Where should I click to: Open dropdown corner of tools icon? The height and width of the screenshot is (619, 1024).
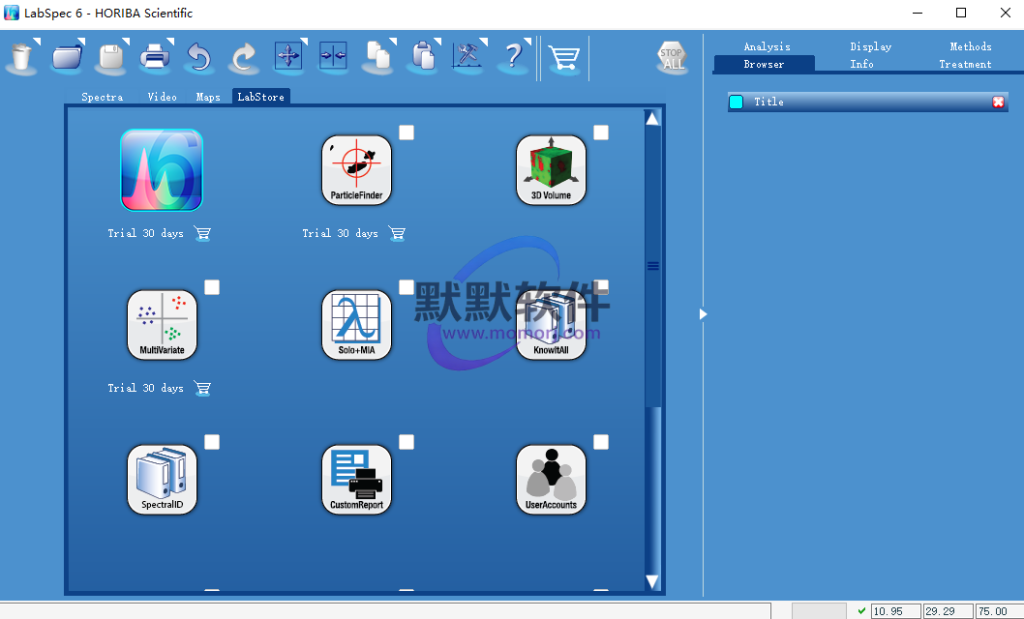pyautogui.click(x=484, y=42)
